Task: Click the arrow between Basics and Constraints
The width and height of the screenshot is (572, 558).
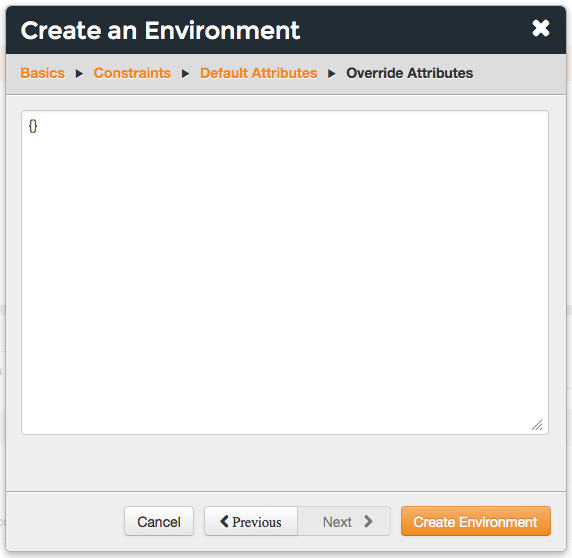Action: [79, 74]
